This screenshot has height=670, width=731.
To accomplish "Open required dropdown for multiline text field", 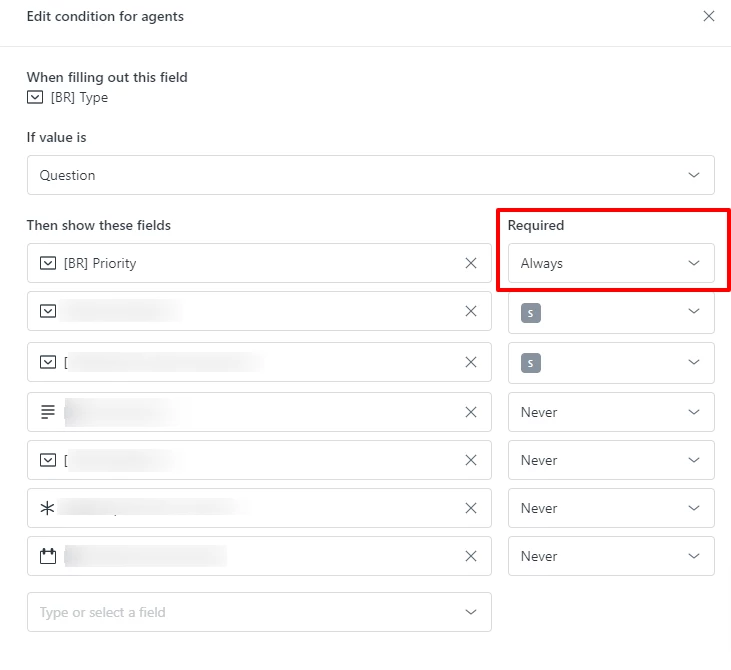I will [611, 412].
